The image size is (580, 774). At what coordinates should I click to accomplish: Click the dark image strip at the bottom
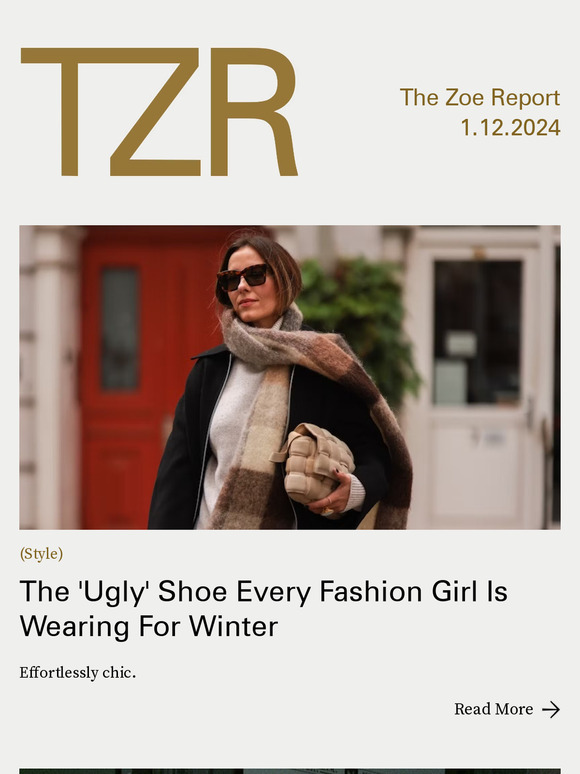[290, 771]
